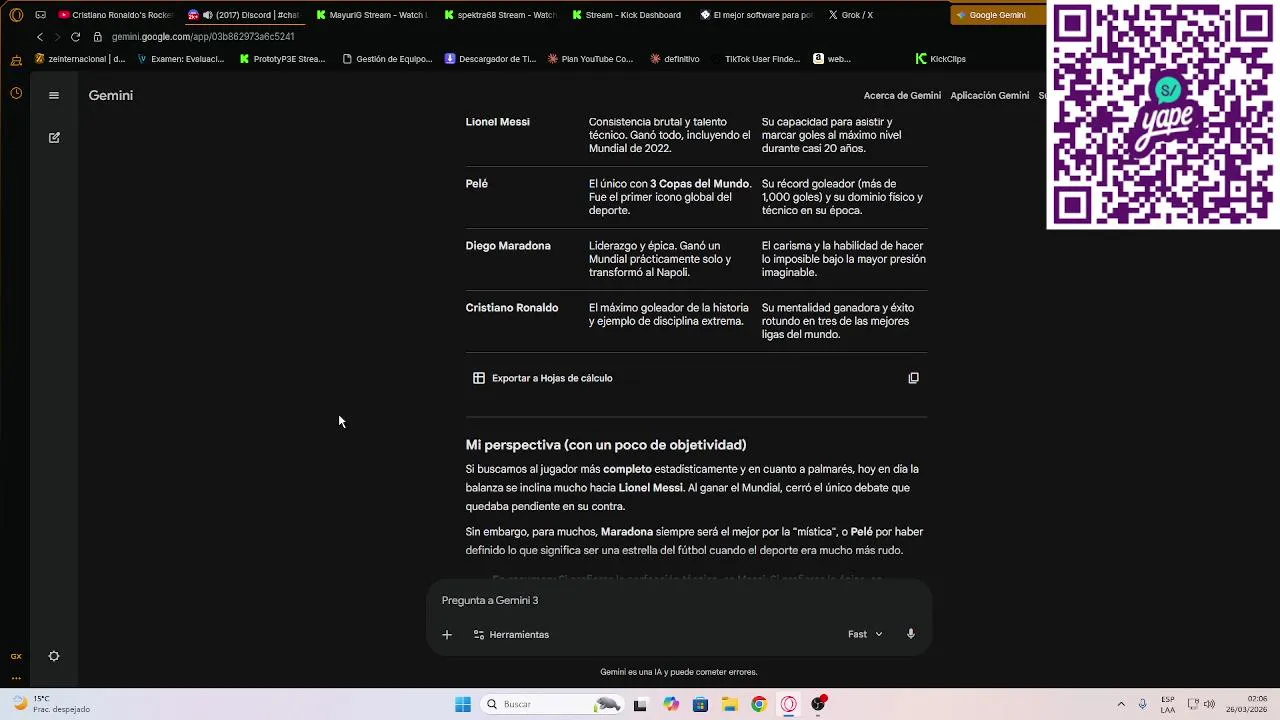Click the plus icon to add files
The height and width of the screenshot is (720, 1280).
click(x=447, y=634)
